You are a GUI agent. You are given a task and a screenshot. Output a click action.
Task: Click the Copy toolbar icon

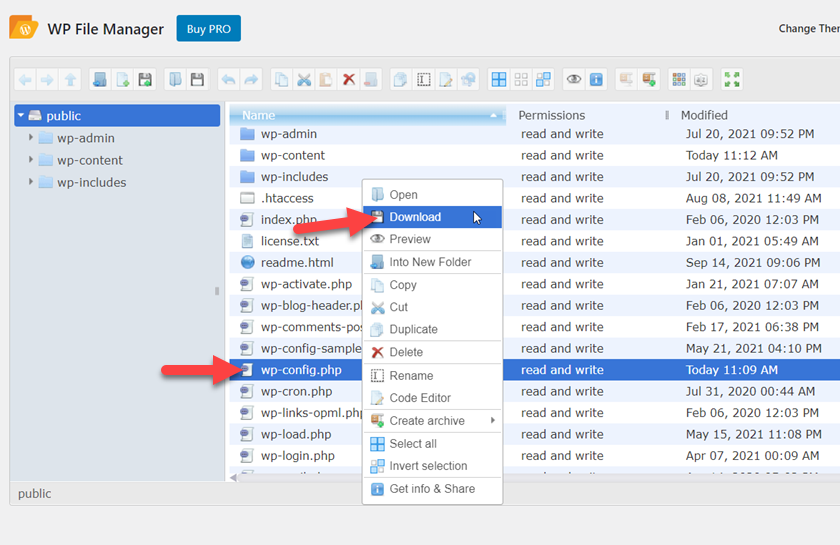[281, 80]
